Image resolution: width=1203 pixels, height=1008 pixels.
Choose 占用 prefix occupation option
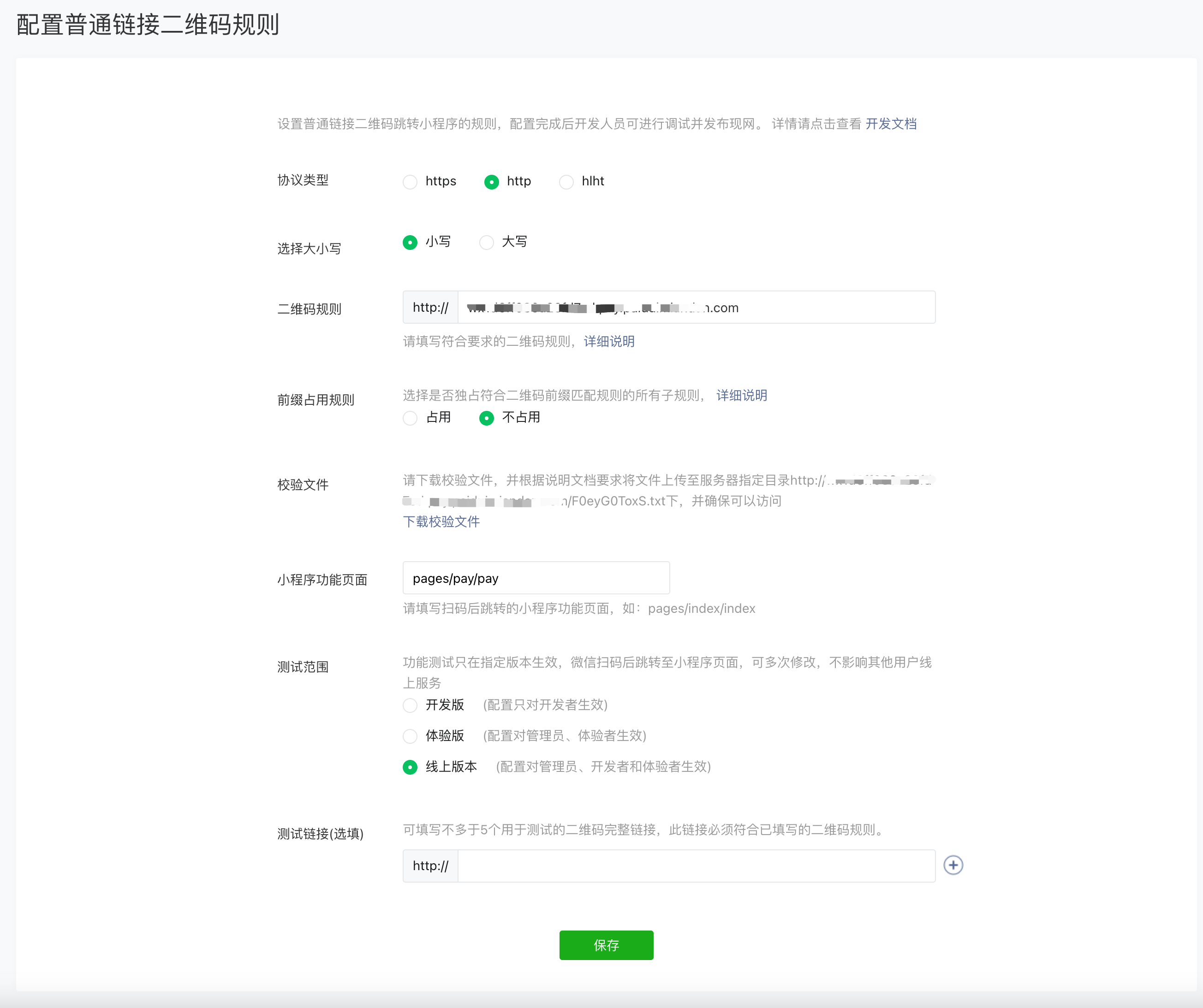(x=410, y=418)
